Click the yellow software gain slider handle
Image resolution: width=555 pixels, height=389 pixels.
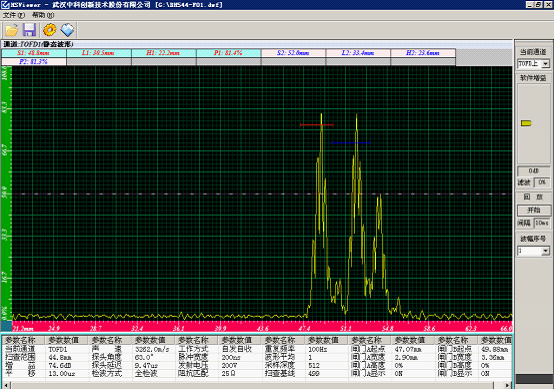(x=526, y=123)
